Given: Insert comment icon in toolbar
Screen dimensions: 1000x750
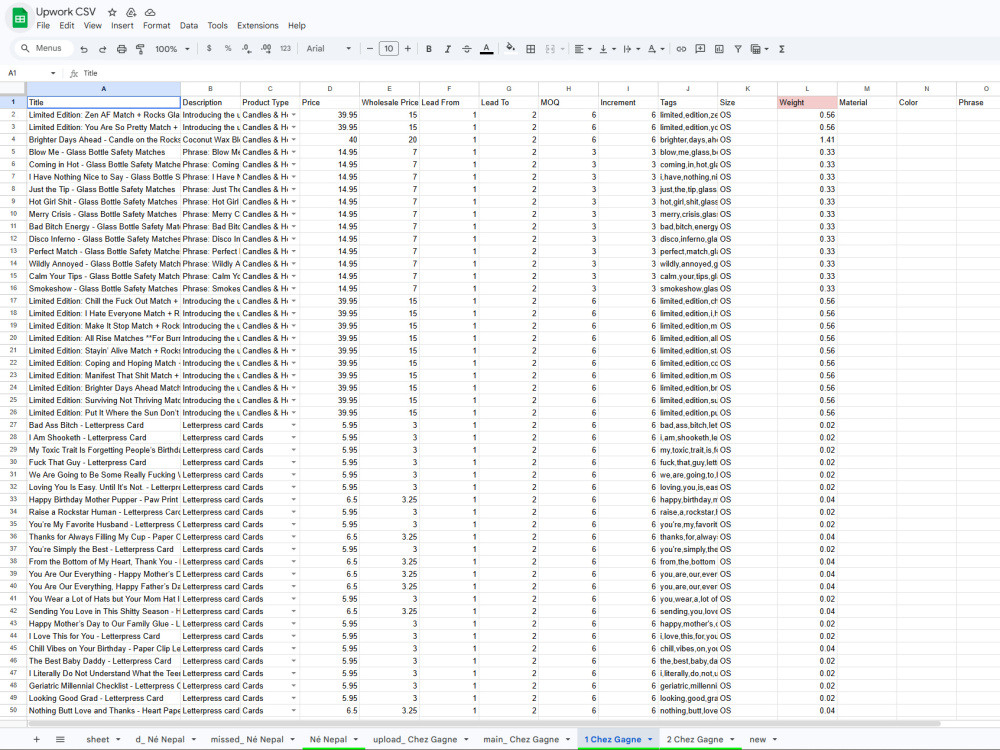Looking at the screenshot, I should [700, 48].
